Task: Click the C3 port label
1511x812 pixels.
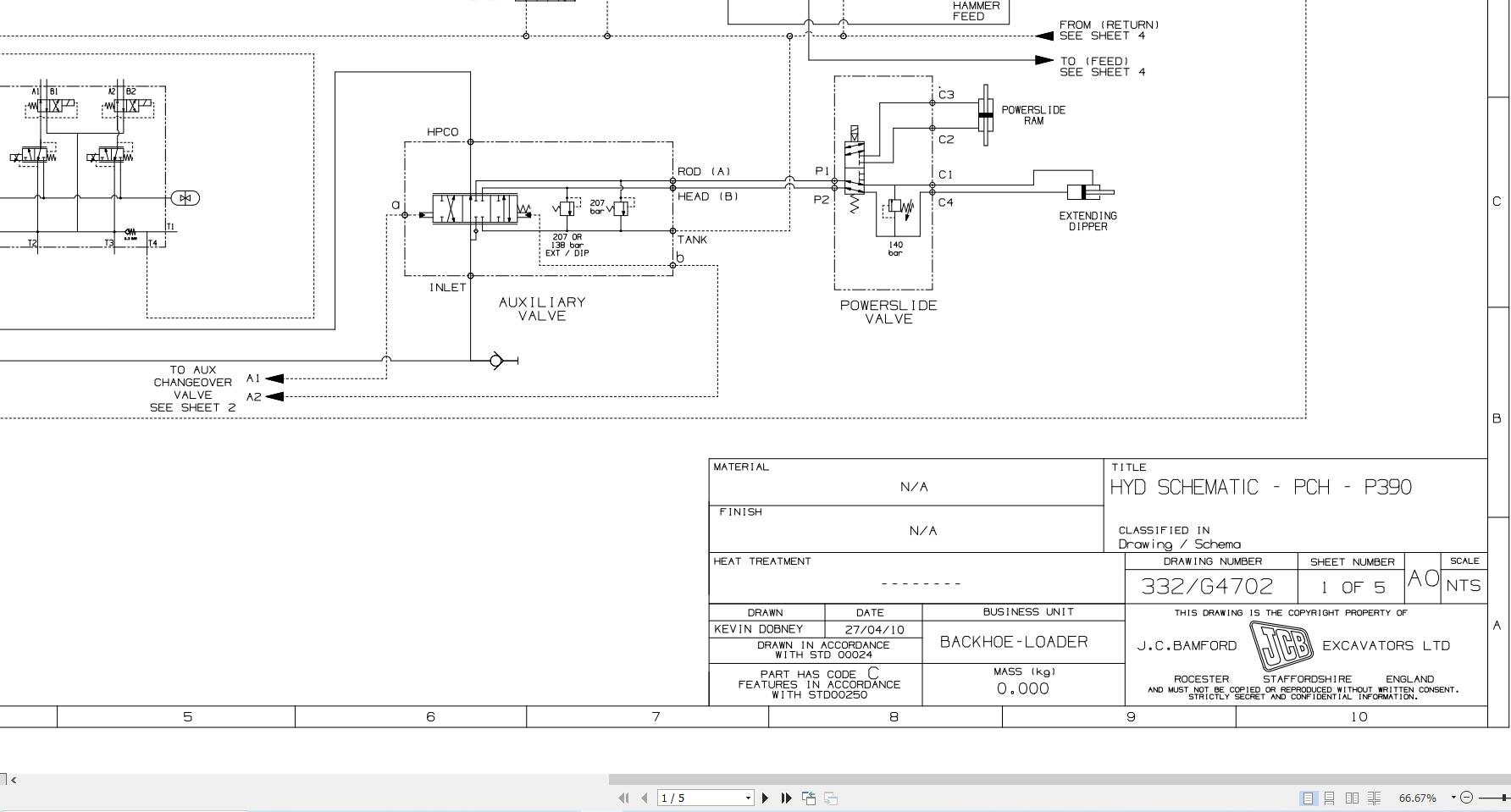Action: [x=946, y=95]
